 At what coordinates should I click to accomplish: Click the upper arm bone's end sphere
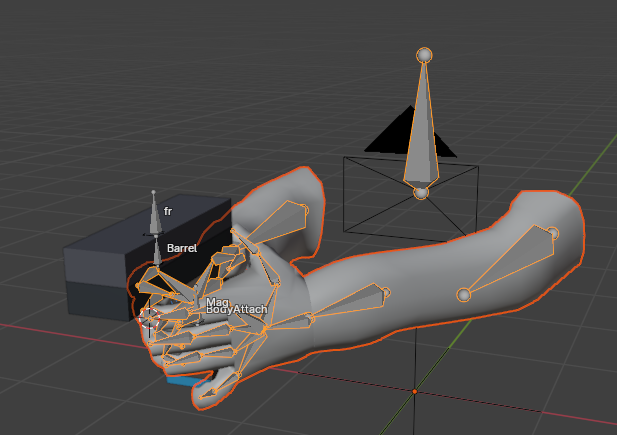[552, 233]
